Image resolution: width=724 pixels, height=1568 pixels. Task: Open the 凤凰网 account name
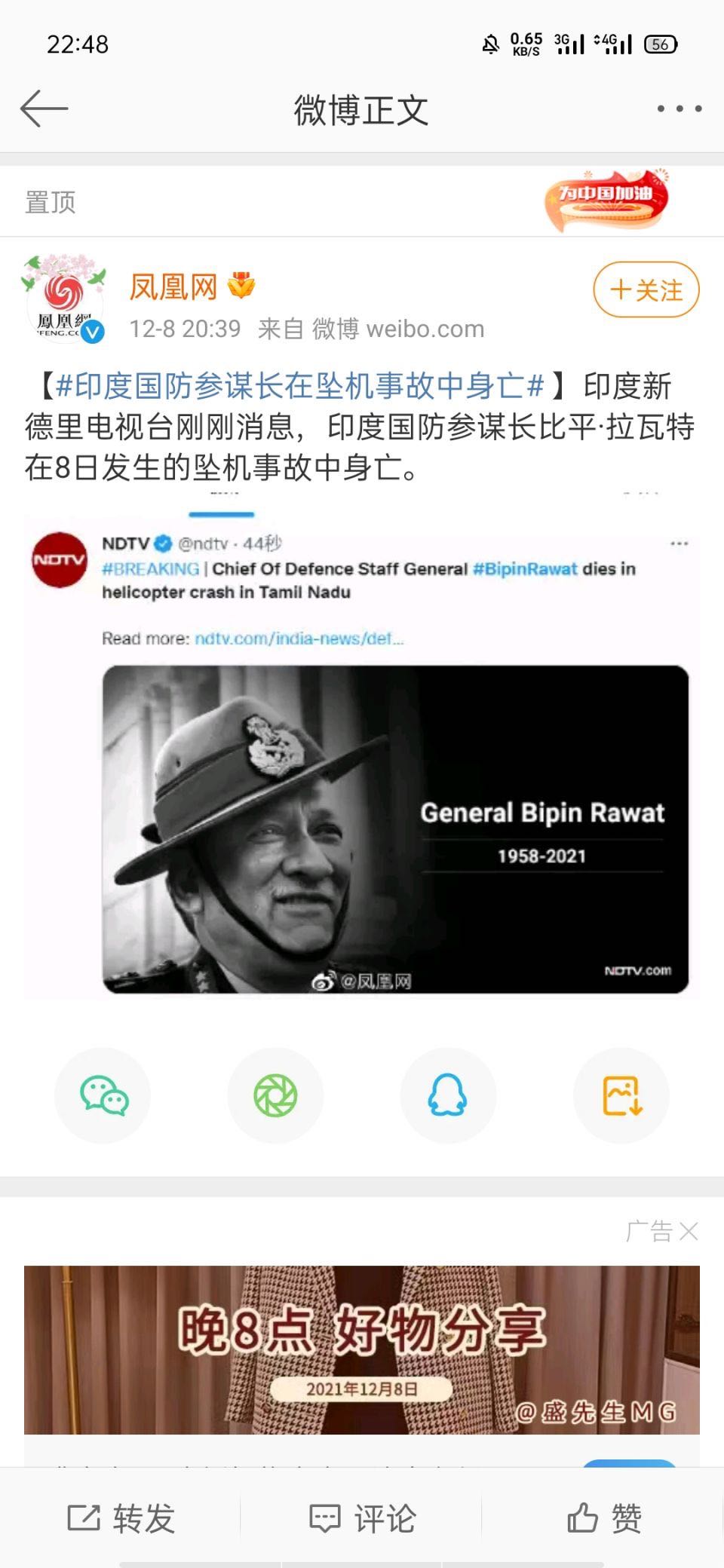click(x=173, y=286)
